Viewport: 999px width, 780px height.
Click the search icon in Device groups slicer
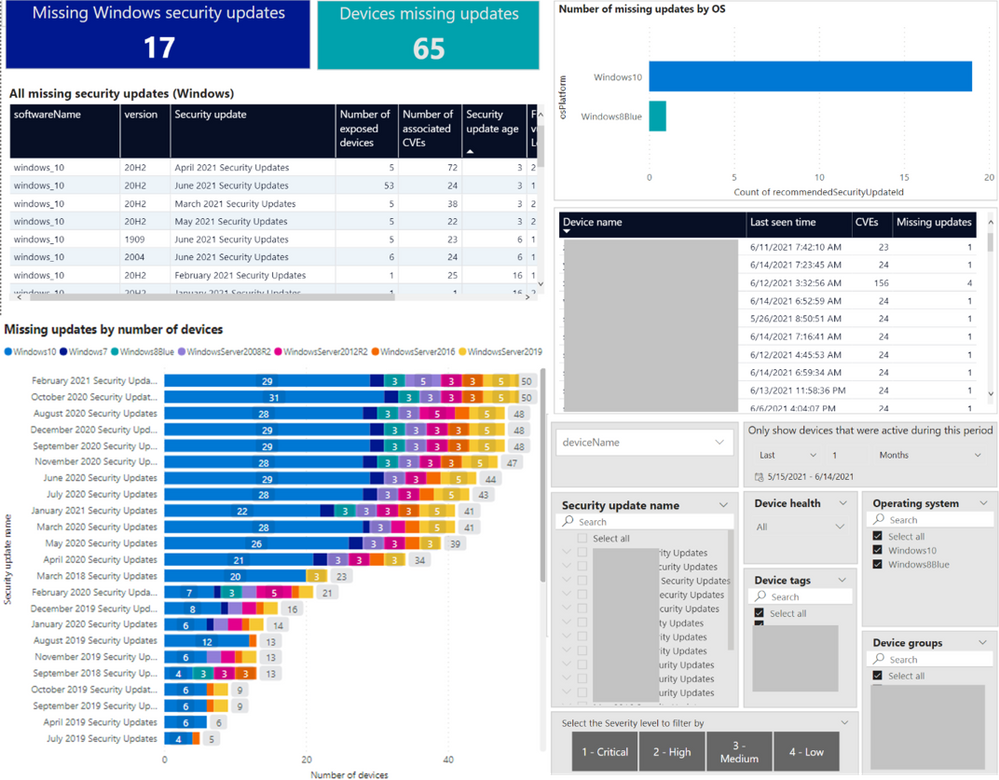pyautogui.click(x=878, y=660)
